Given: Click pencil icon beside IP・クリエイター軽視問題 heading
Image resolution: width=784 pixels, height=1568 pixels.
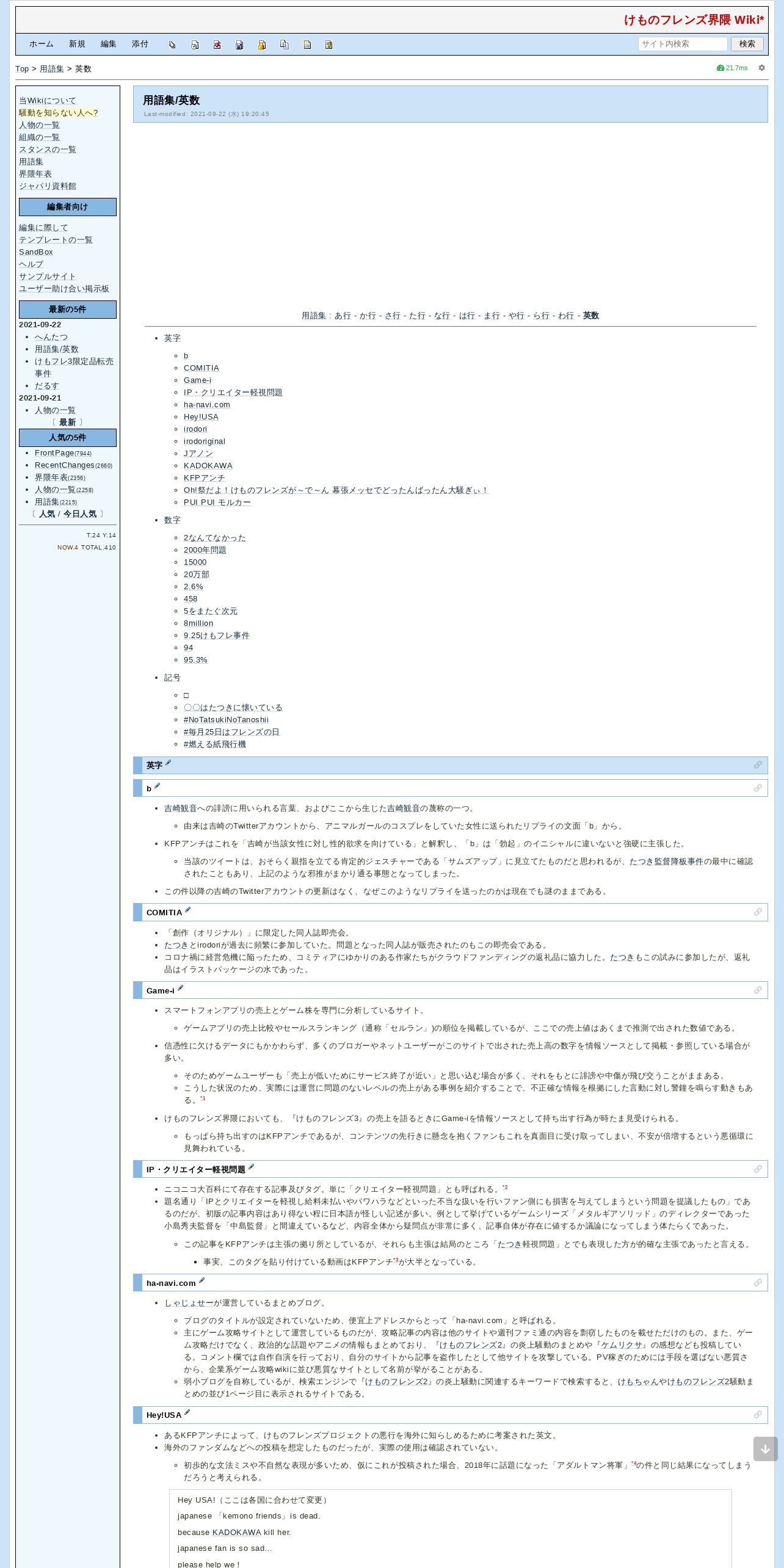Looking at the screenshot, I should pos(251,1167).
